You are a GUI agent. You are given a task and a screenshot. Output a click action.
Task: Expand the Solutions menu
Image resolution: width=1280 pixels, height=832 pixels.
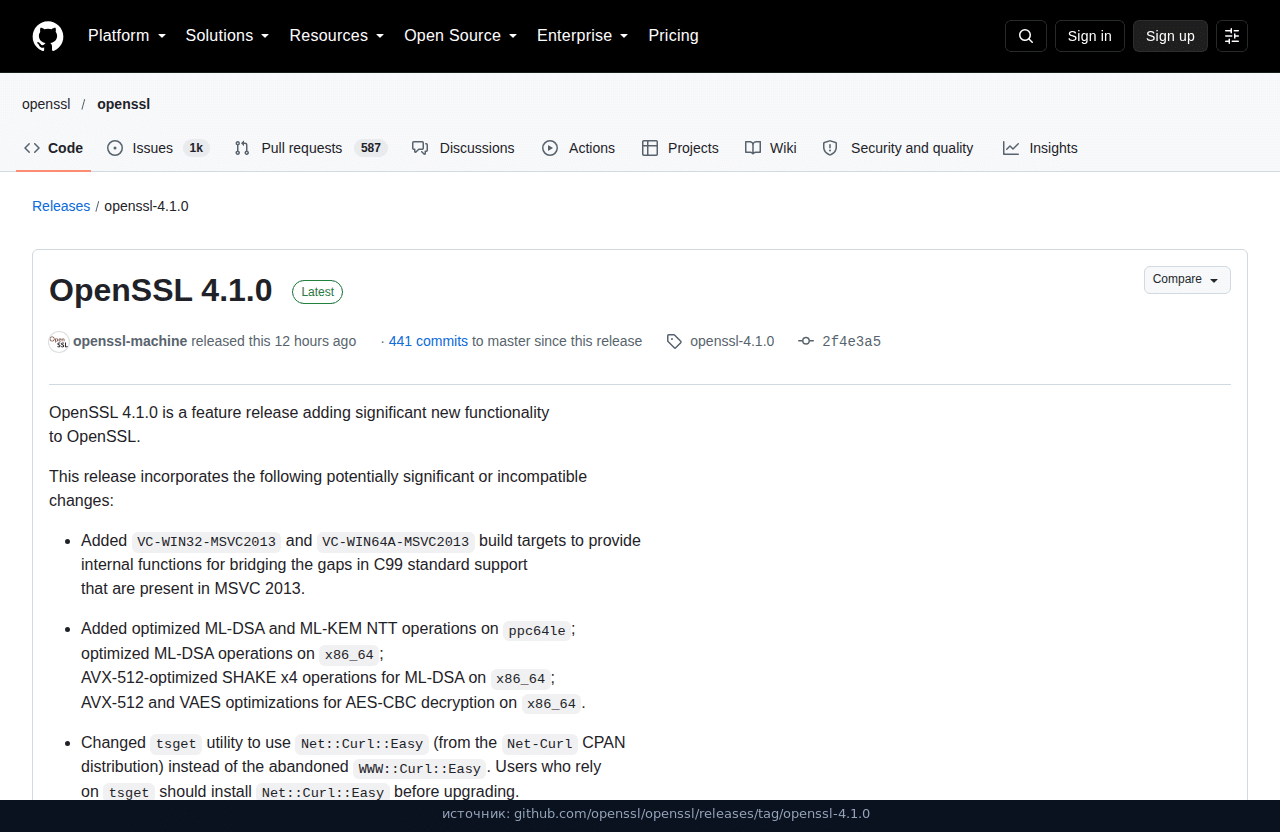click(x=228, y=36)
